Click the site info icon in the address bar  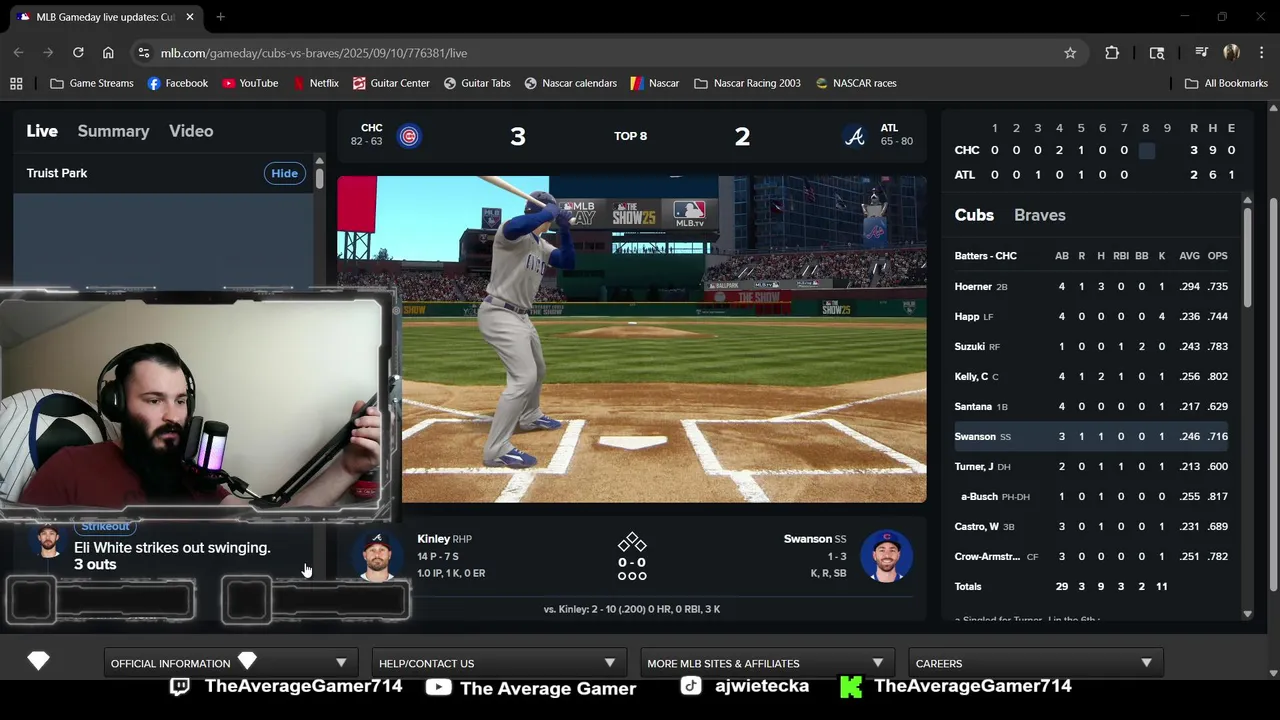coord(143,53)
